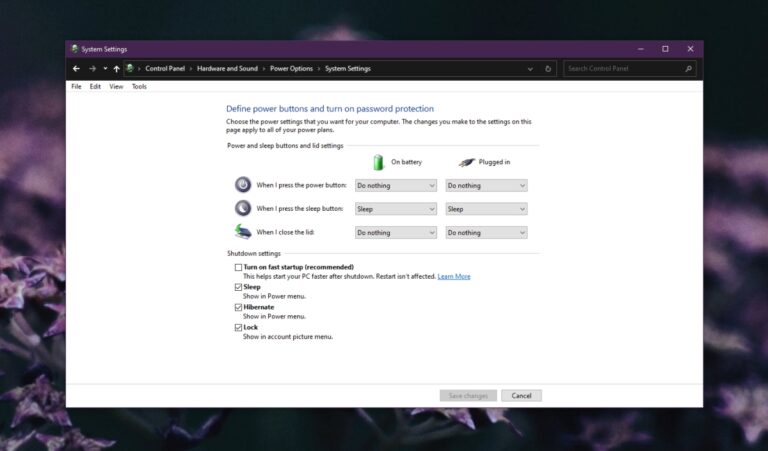Click "When I press the sleep button:" label
Image resolution: width=768 pixels, height=451 pixels.
pos(300,209)
